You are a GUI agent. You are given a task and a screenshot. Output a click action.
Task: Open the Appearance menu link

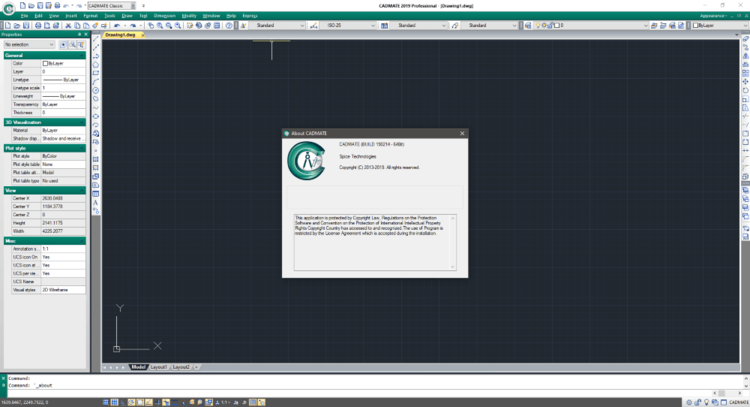point(718,16)
